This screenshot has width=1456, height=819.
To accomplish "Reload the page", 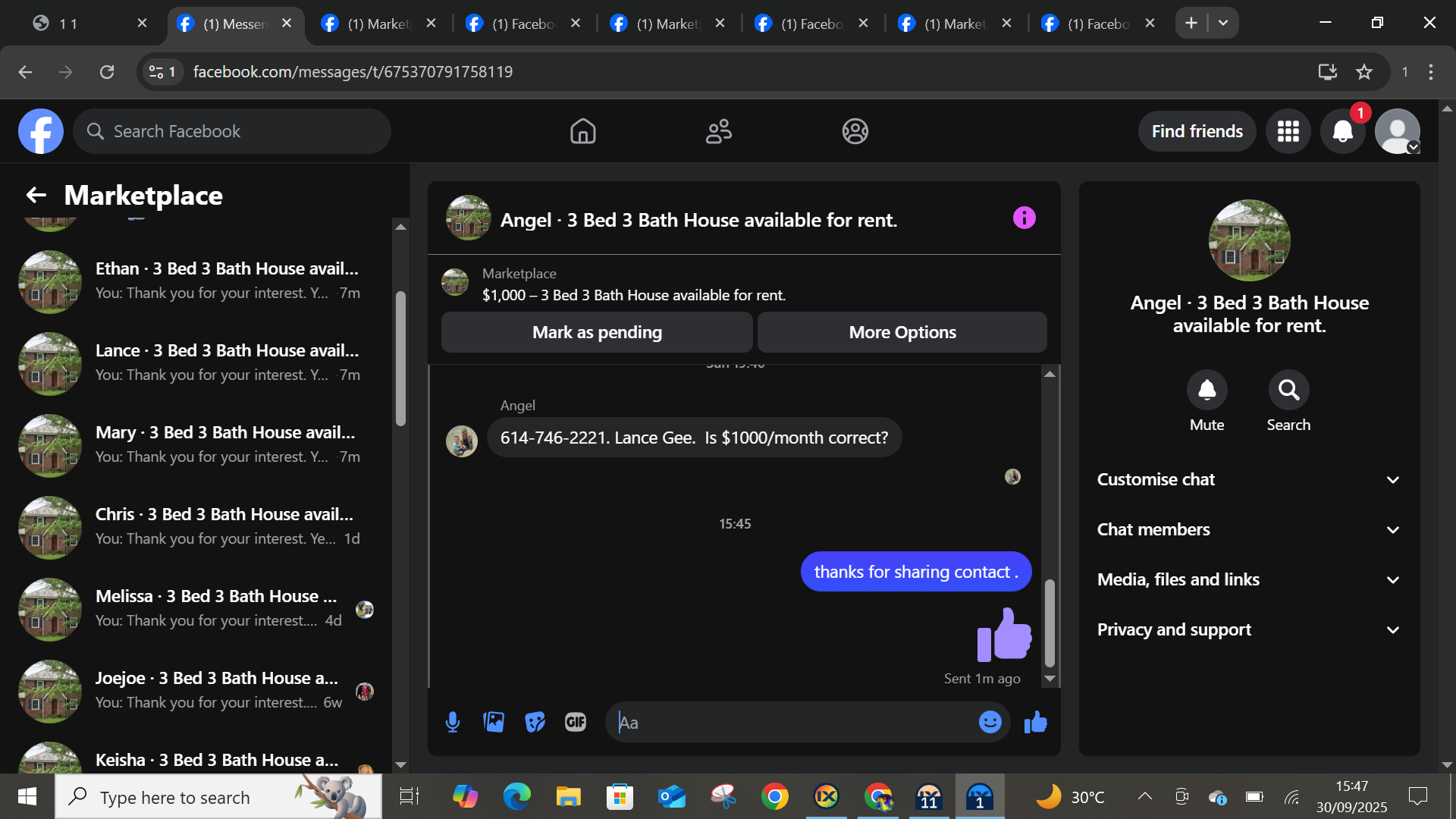I will coord(107,72).
